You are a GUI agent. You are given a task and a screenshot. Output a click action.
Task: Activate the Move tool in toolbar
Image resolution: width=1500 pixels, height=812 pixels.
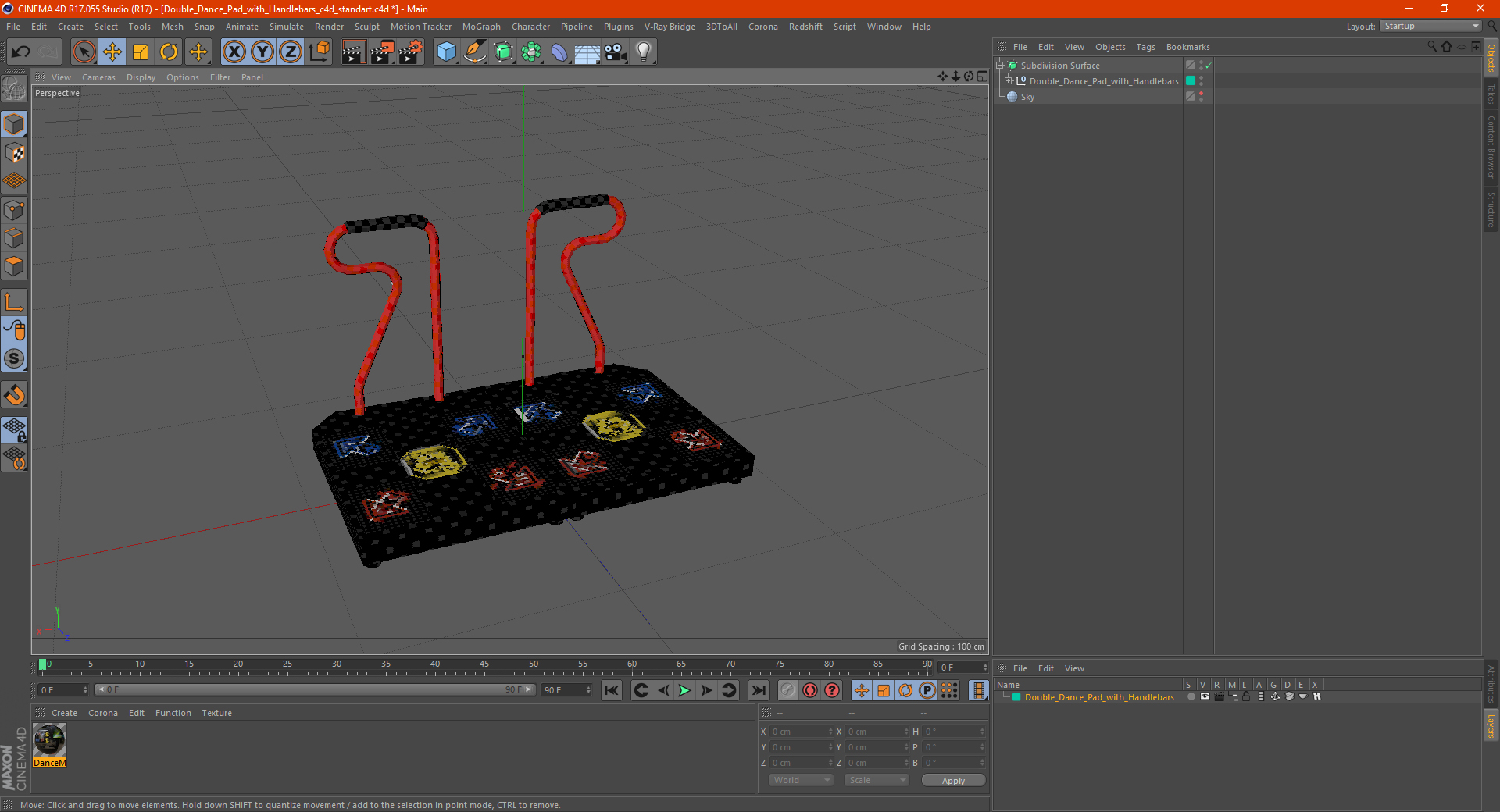pos(112,52)
